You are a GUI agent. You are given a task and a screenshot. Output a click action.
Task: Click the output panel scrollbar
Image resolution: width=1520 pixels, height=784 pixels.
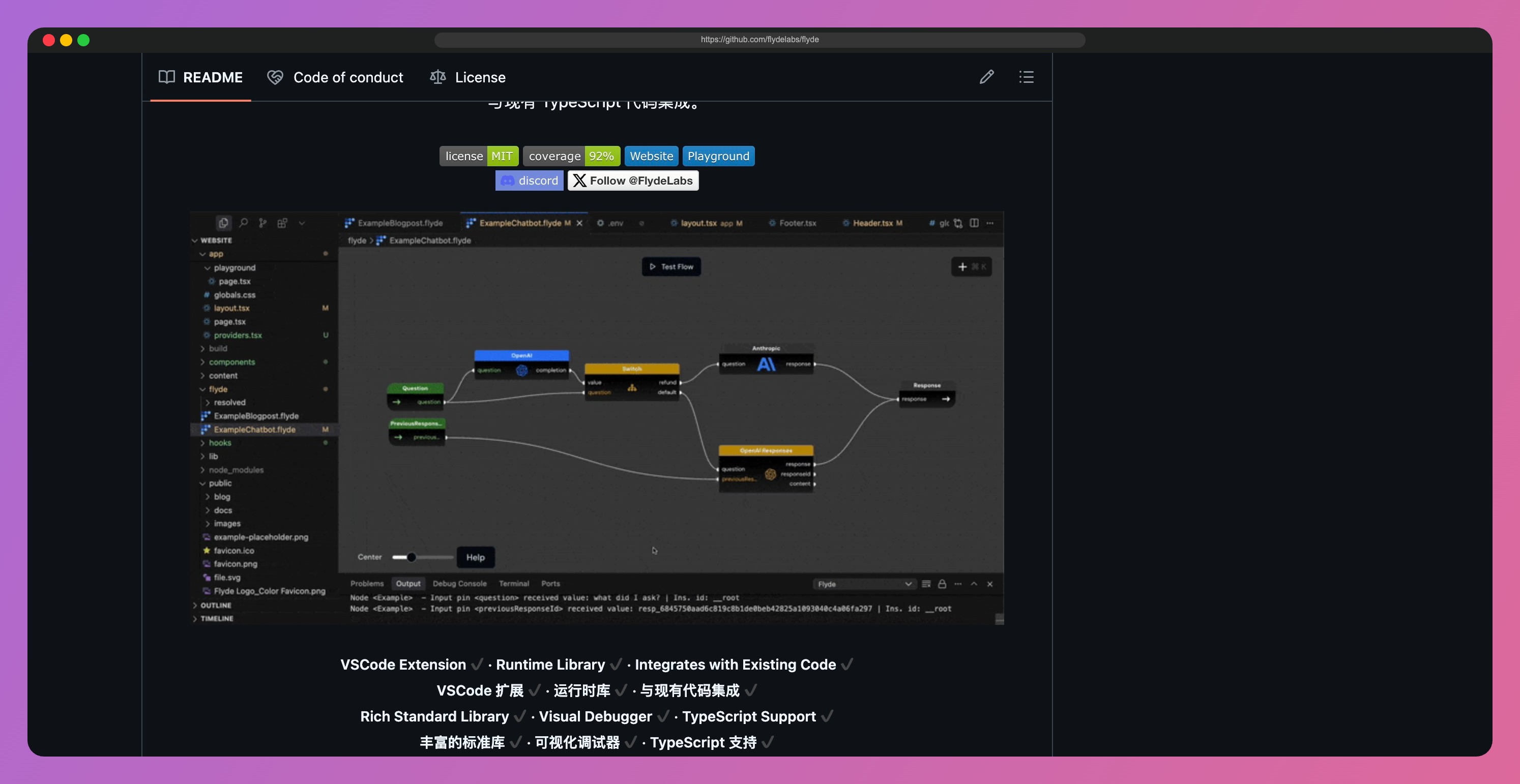coord(1000,619)
